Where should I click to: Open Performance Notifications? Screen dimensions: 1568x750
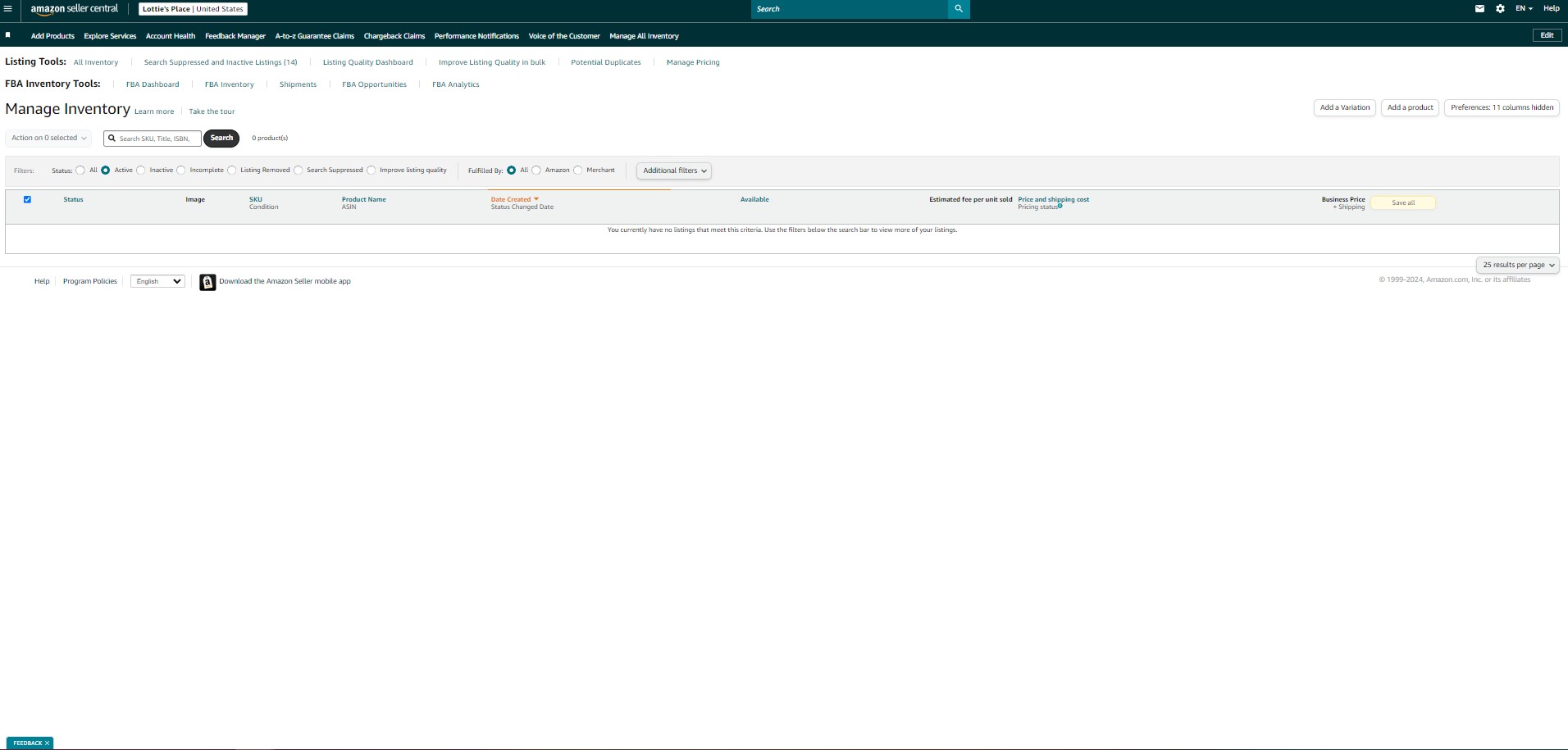tap(476, 36)
